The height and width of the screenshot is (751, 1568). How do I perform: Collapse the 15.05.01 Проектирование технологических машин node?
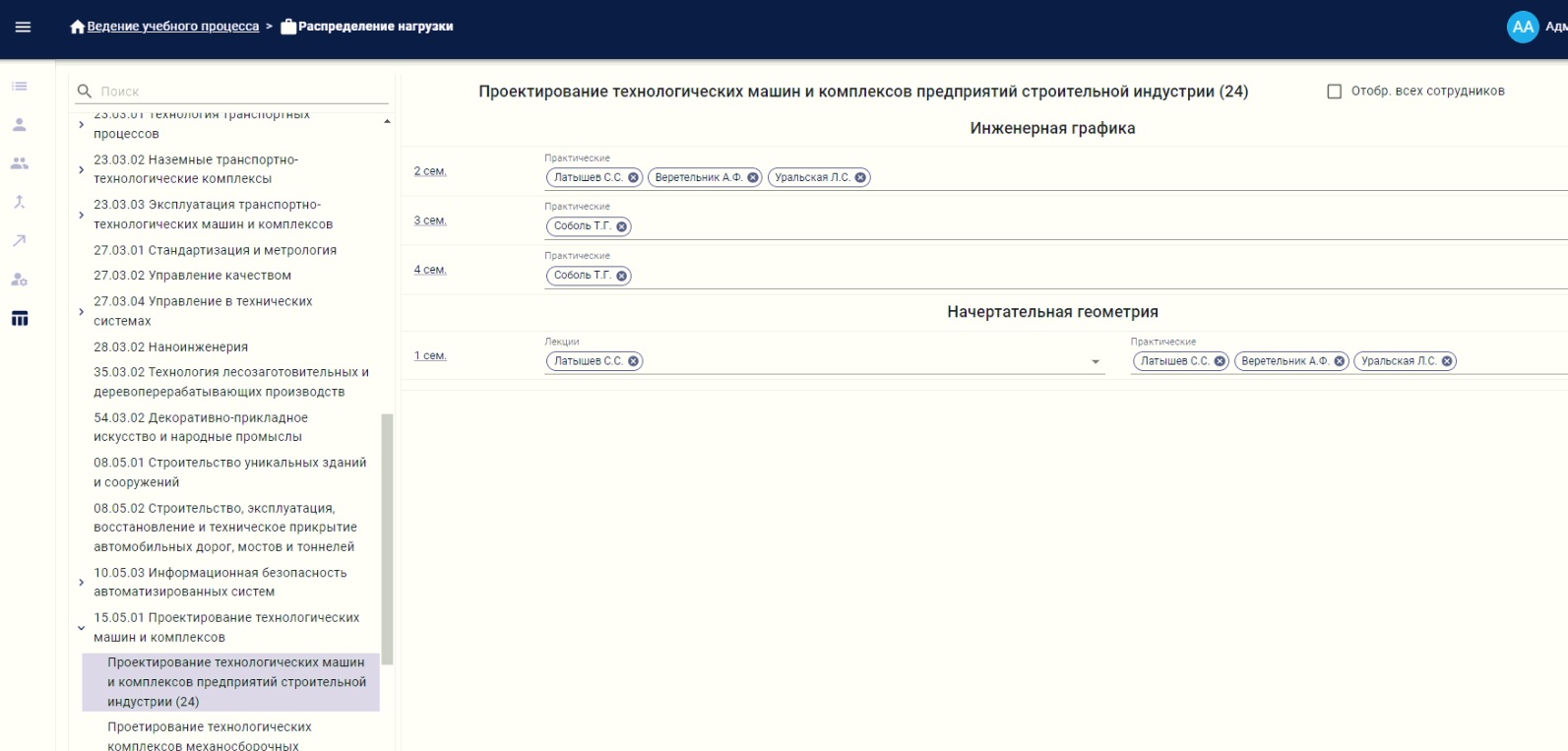[81, 628]
